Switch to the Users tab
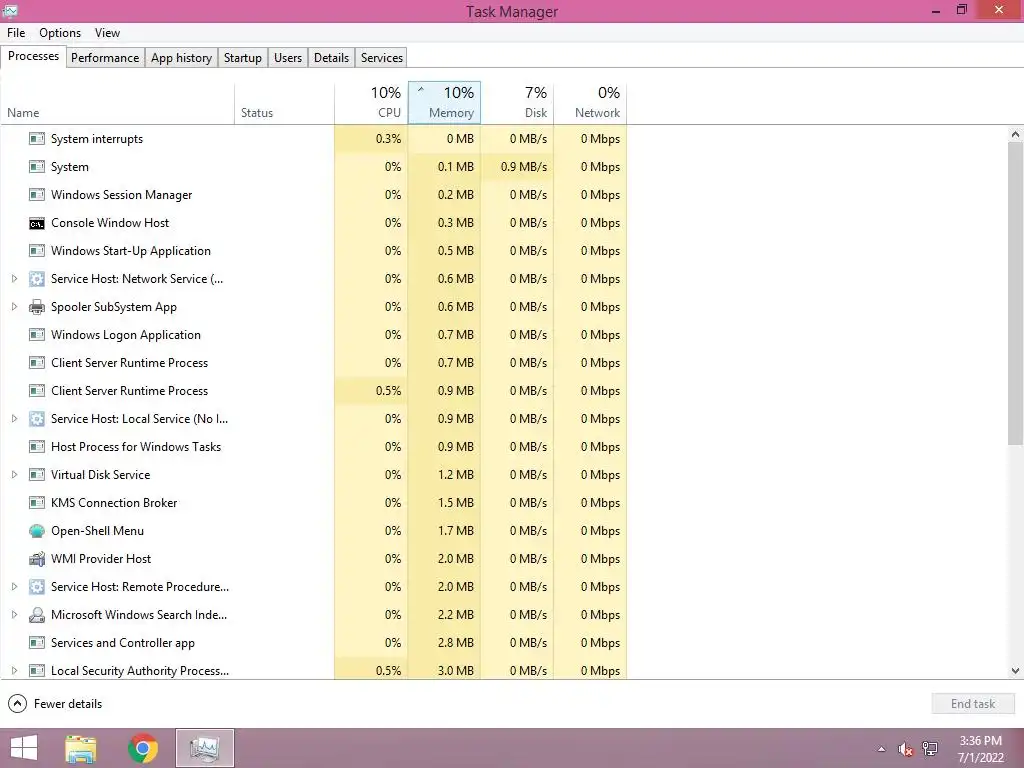Viewport: 1024px width, 768px height. [x=288, y=57]
